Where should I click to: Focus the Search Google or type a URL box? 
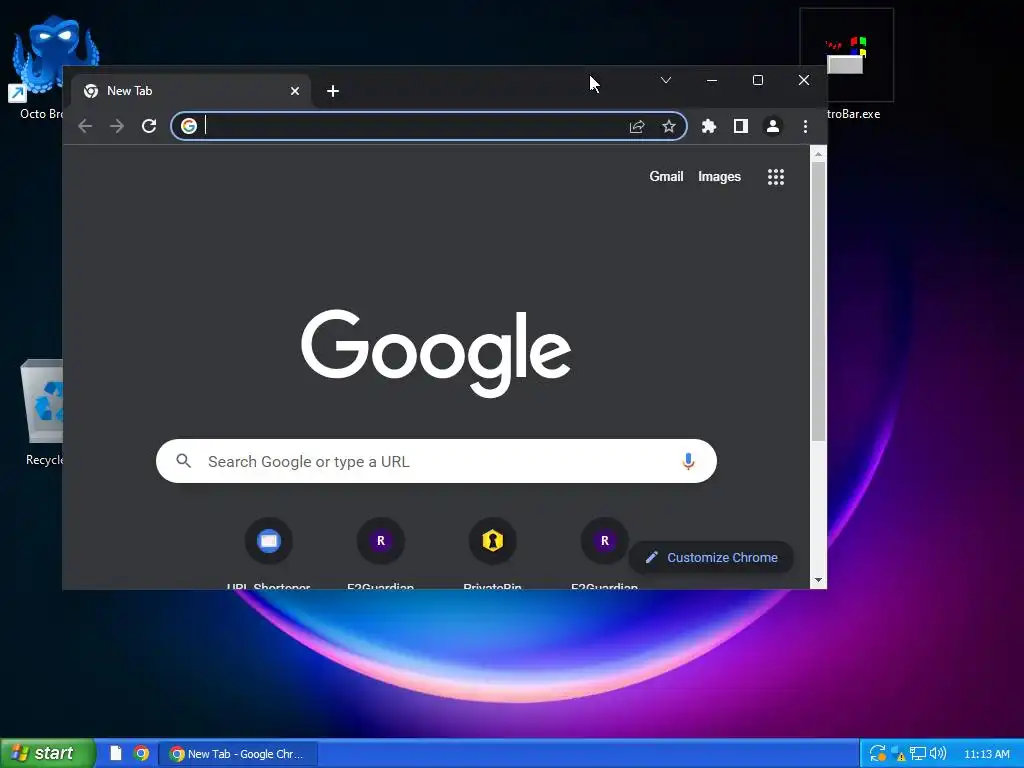[x=436, y=461]
